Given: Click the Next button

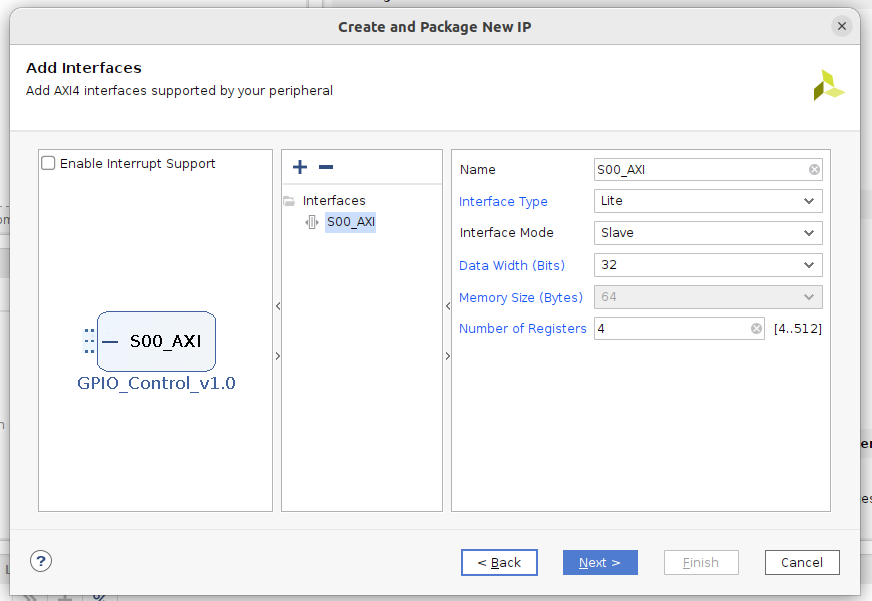Looking at the screenshot, I should (x=600, y=562).
